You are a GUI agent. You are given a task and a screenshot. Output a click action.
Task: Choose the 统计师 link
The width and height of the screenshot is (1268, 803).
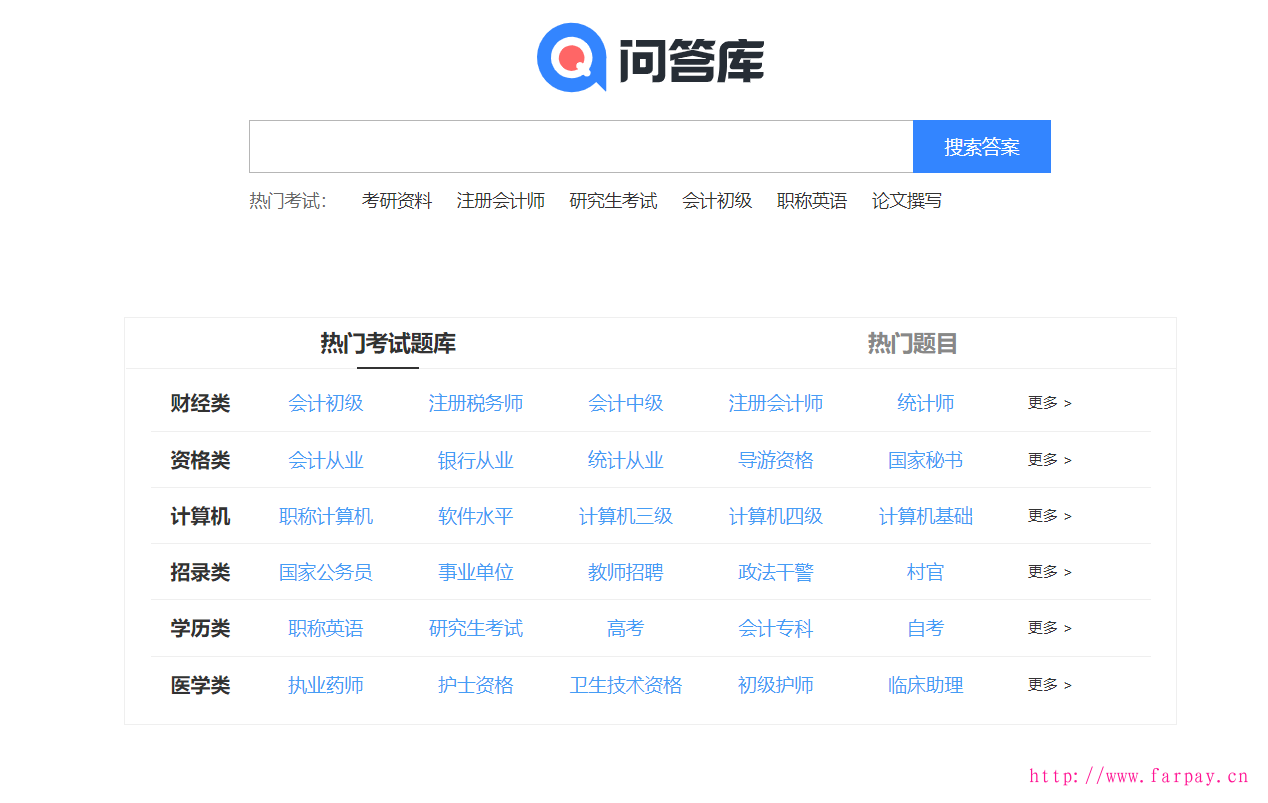[926, 403]
